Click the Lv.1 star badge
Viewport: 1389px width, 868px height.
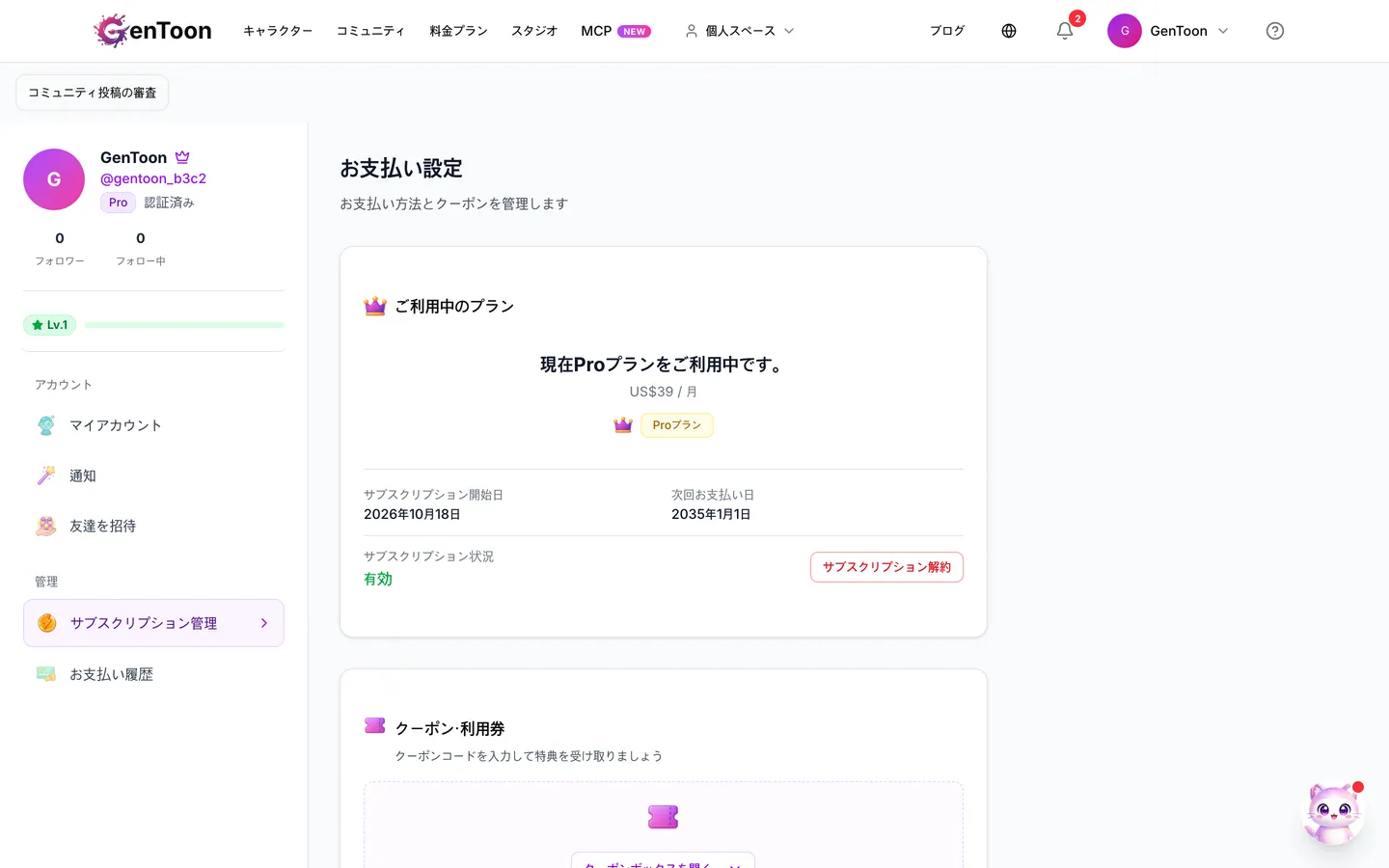(x=49, y=325)
